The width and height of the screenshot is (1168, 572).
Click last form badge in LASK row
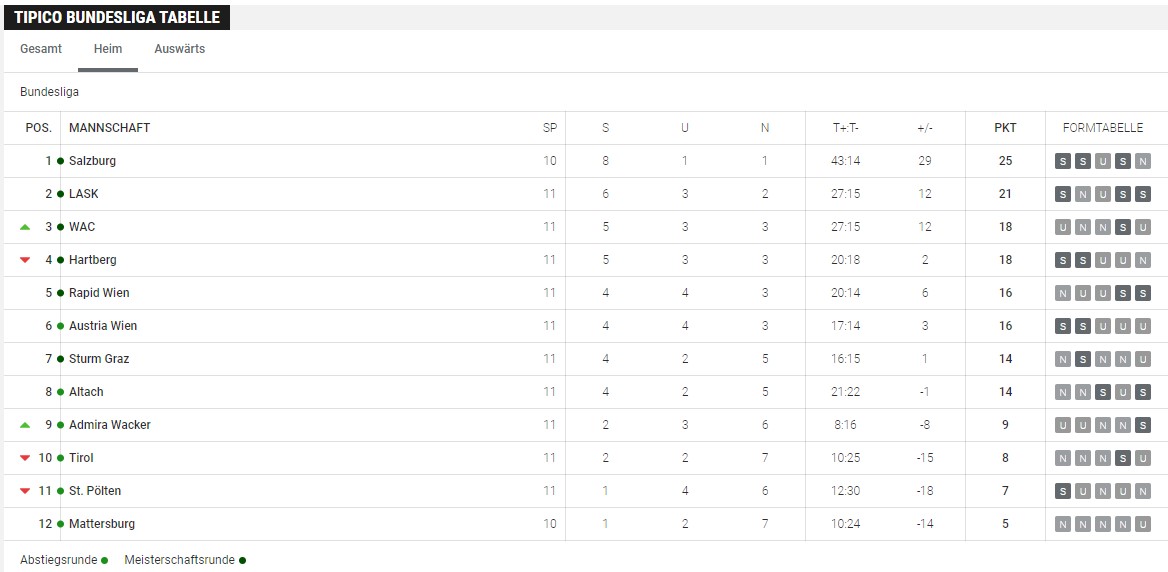click(1143, 194)
